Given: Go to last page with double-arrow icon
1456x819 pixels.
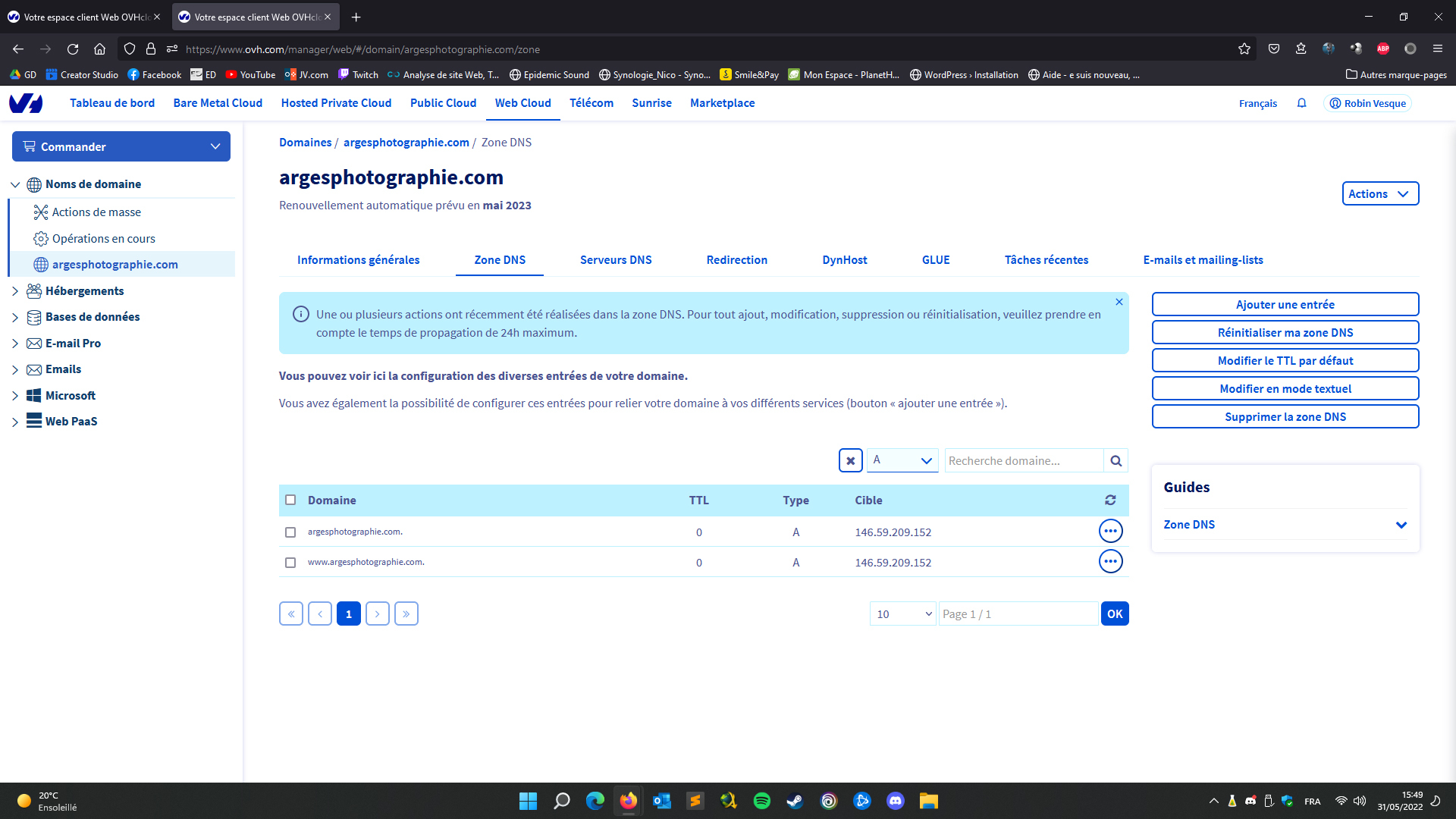Looking at the screenshot, I should [x=406, y=613].
